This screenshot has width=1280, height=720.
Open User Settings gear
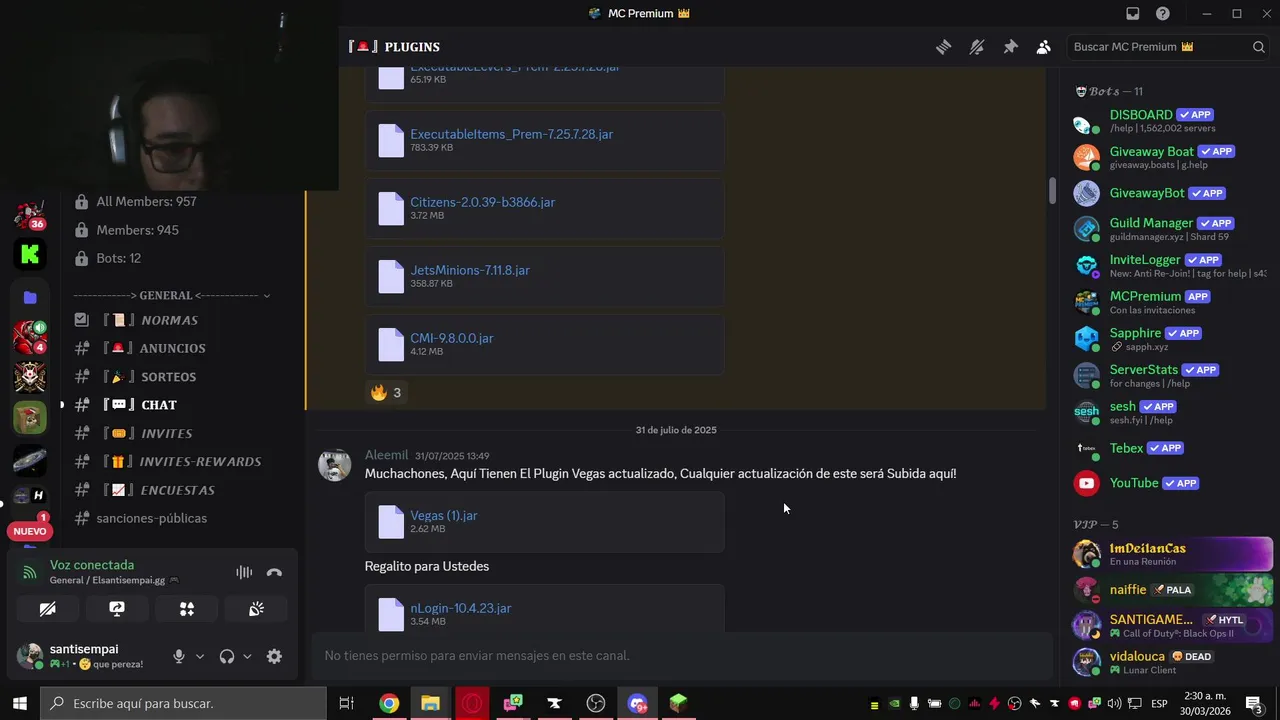point(274,656)
